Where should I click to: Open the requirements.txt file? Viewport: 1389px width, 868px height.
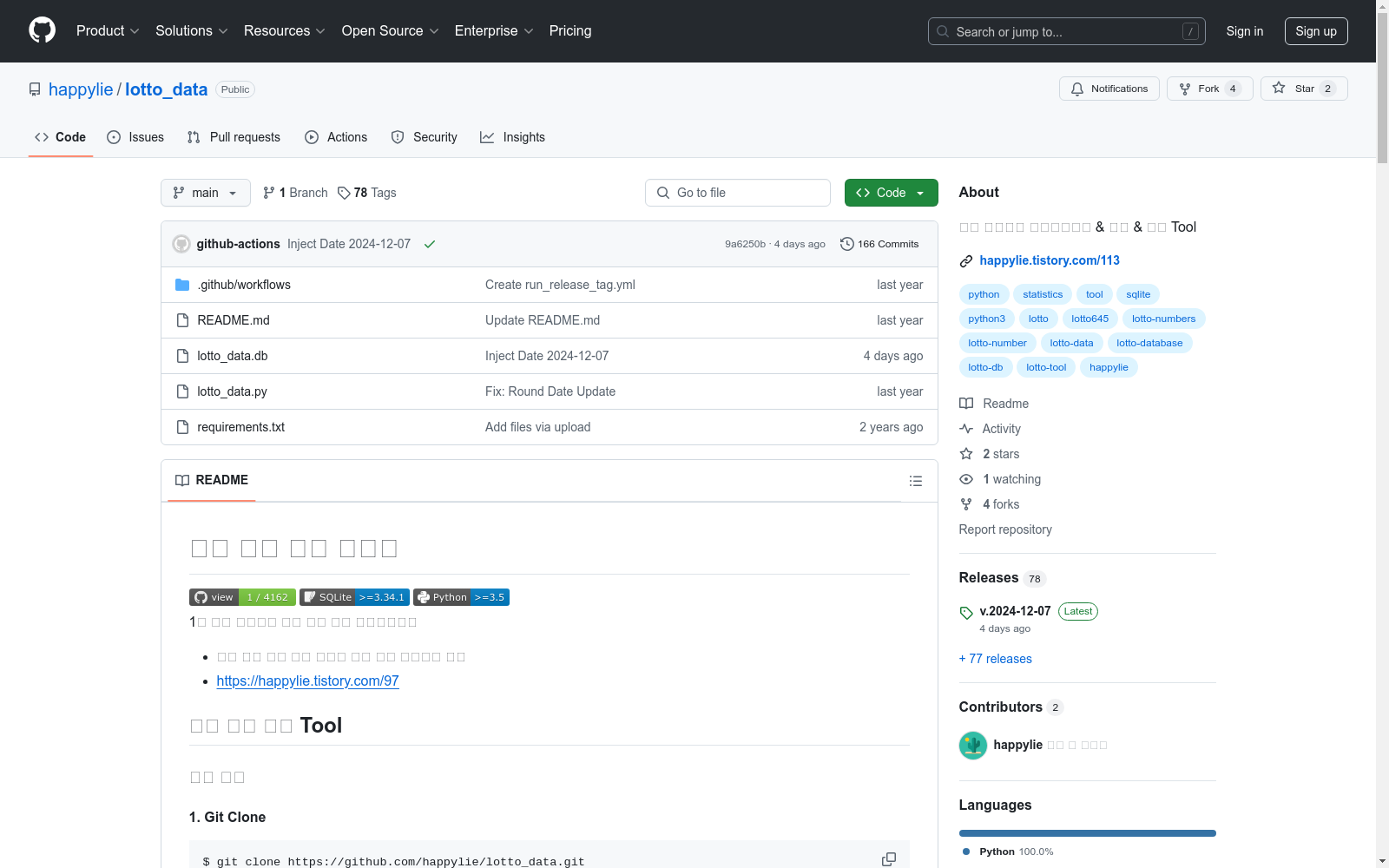point(241,427)
